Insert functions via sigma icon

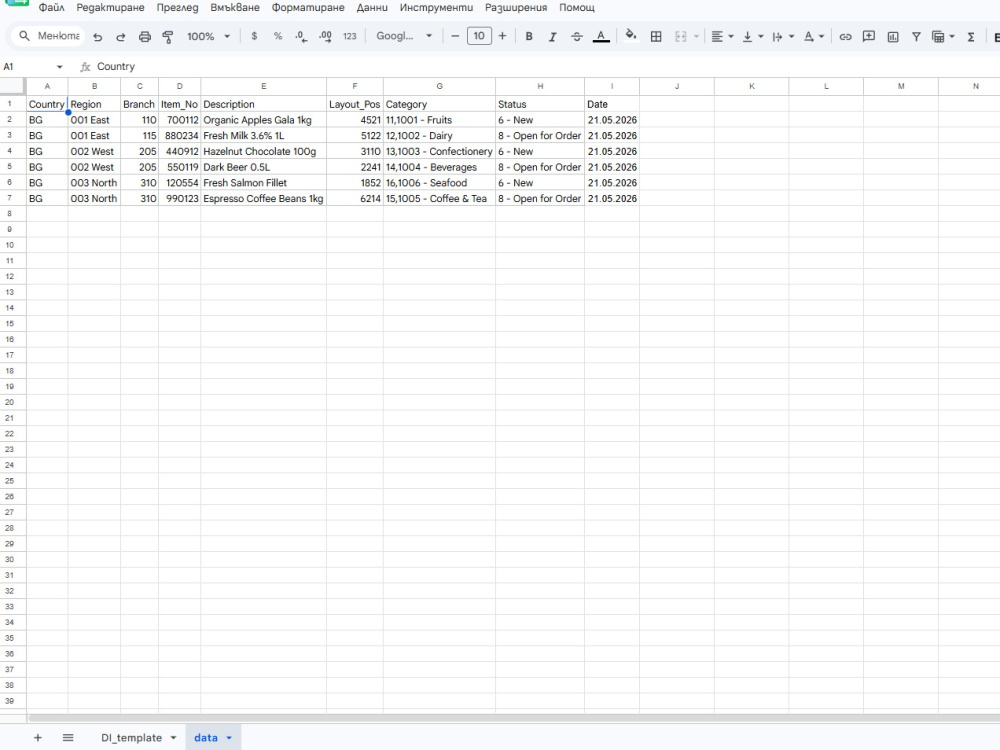pyautogui.click(x=971, y=36)
